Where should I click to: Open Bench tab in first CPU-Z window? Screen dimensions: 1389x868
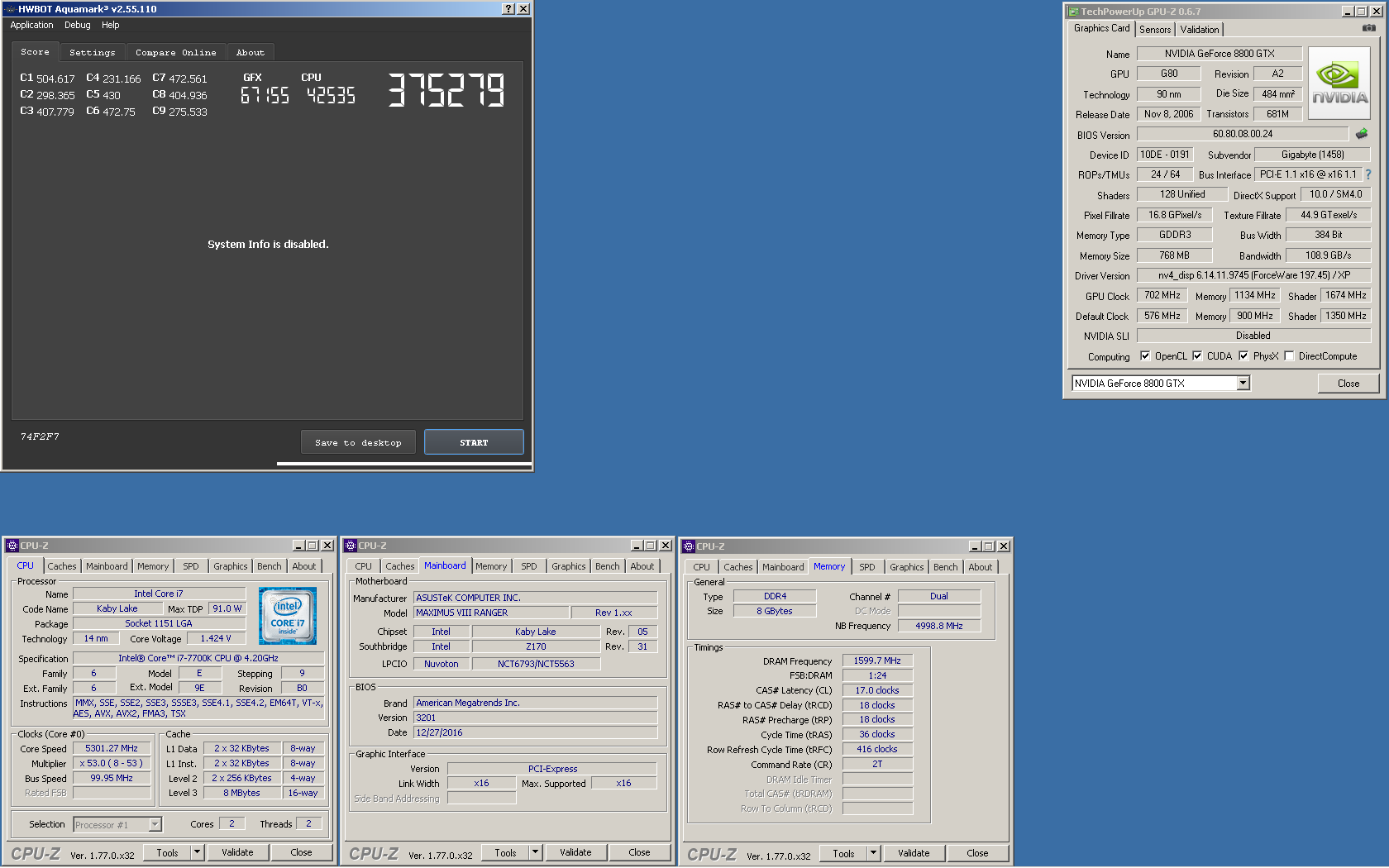(x=270, y=566)
